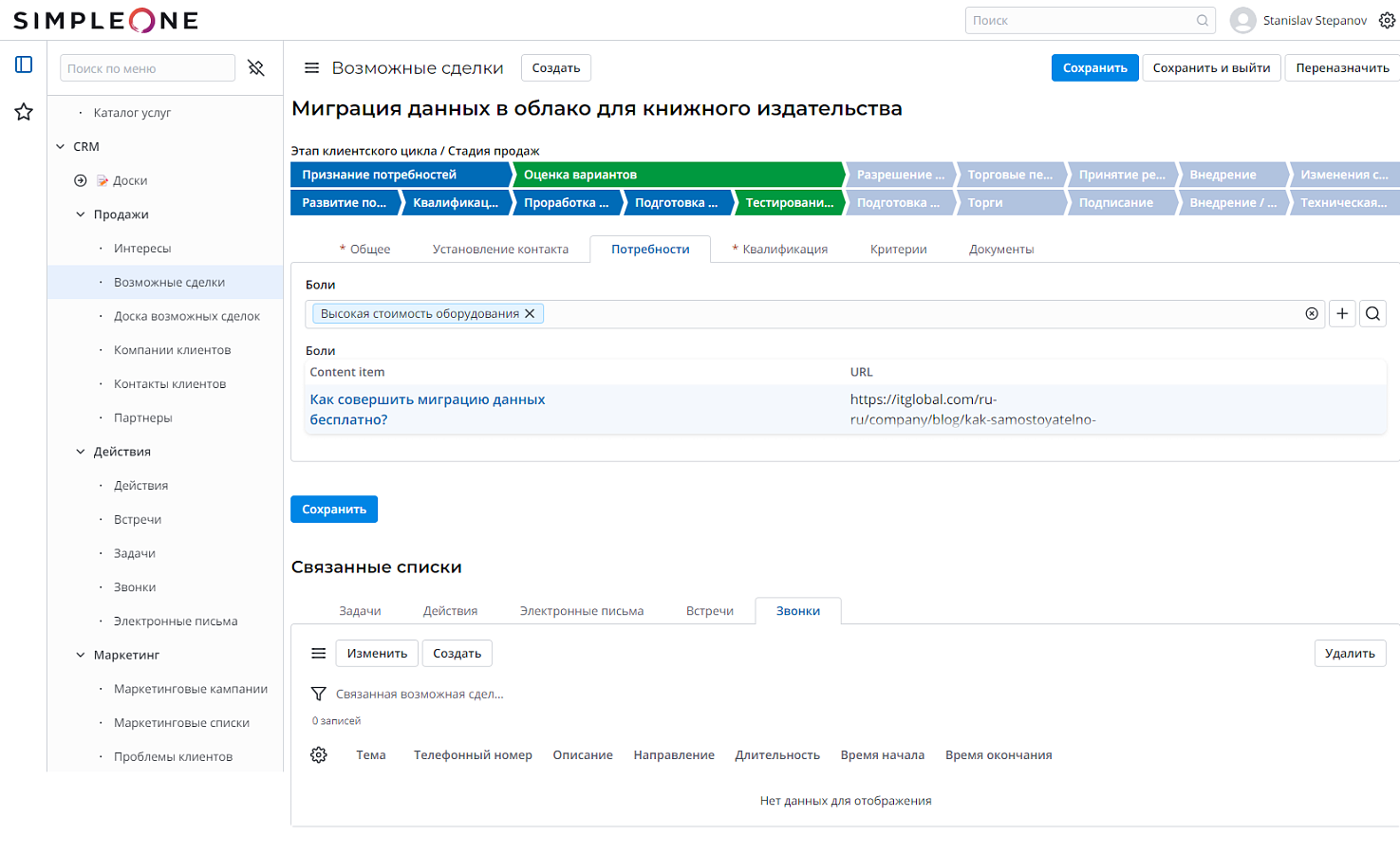This screenshot has height=854, width=1400.
Task: Collapse the CRM menu section
Action: 61,146
